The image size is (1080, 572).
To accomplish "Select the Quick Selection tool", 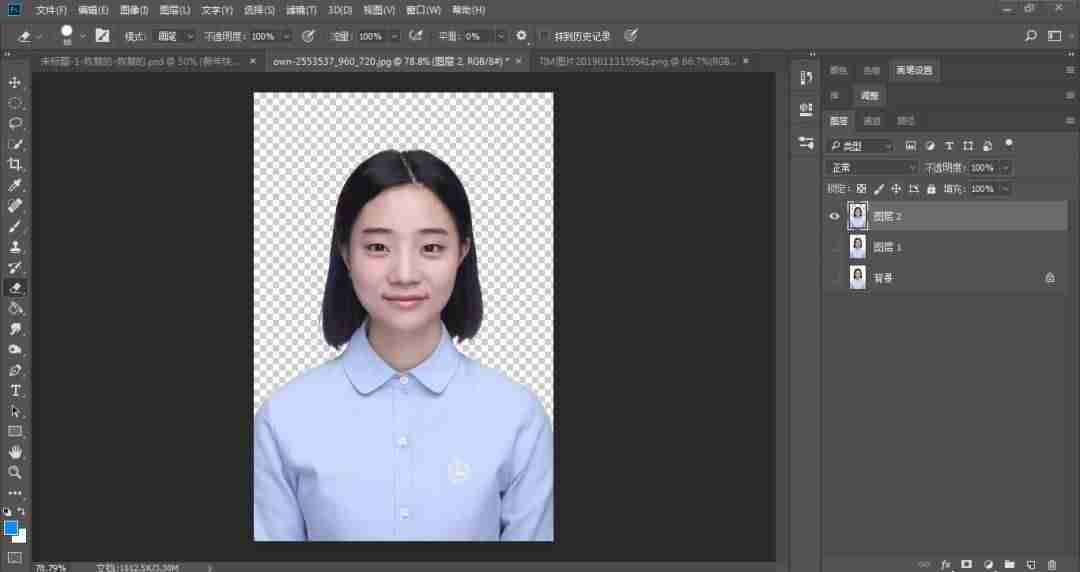I will click(14, 144).
